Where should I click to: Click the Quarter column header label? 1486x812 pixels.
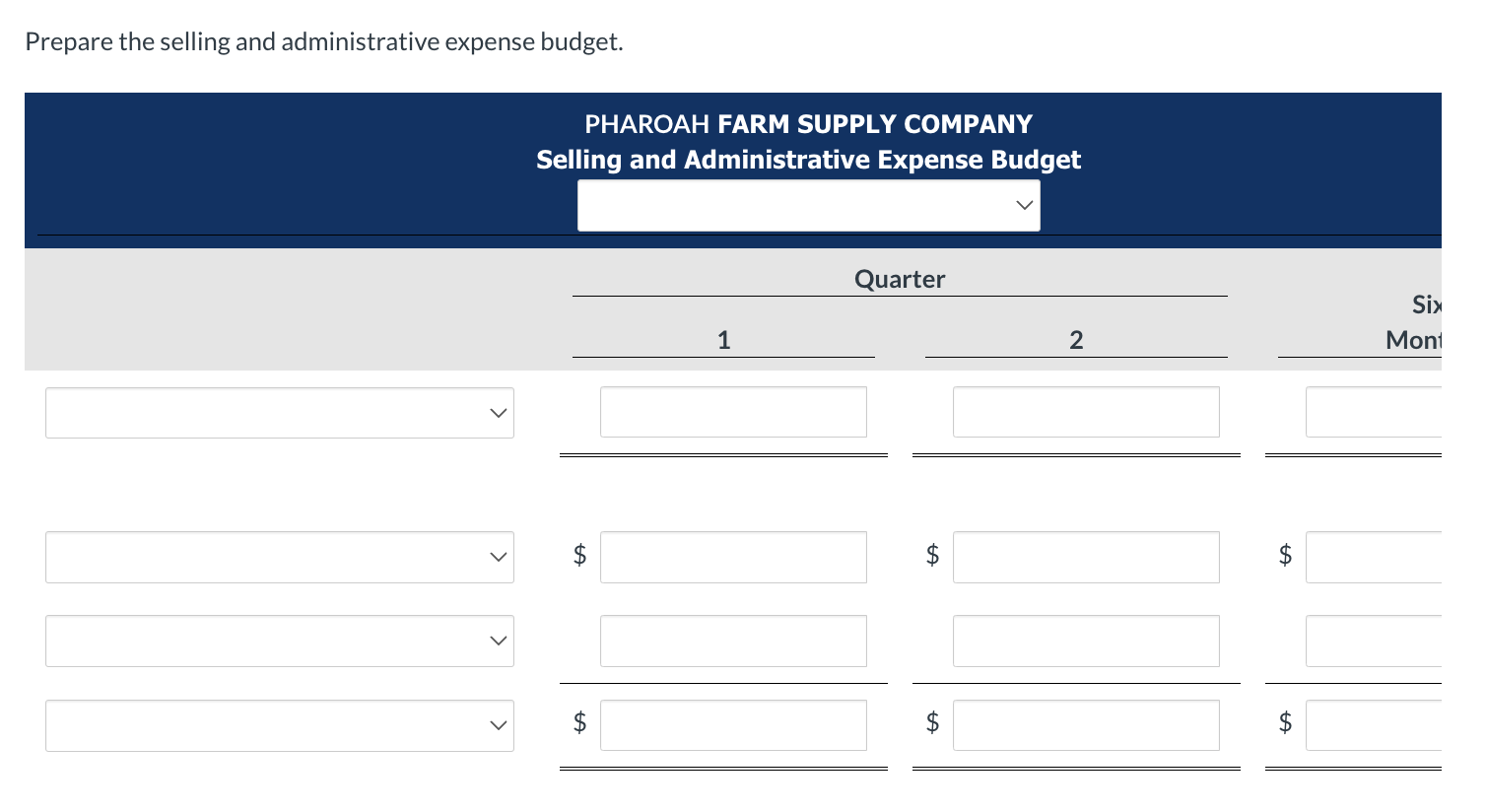900,279
